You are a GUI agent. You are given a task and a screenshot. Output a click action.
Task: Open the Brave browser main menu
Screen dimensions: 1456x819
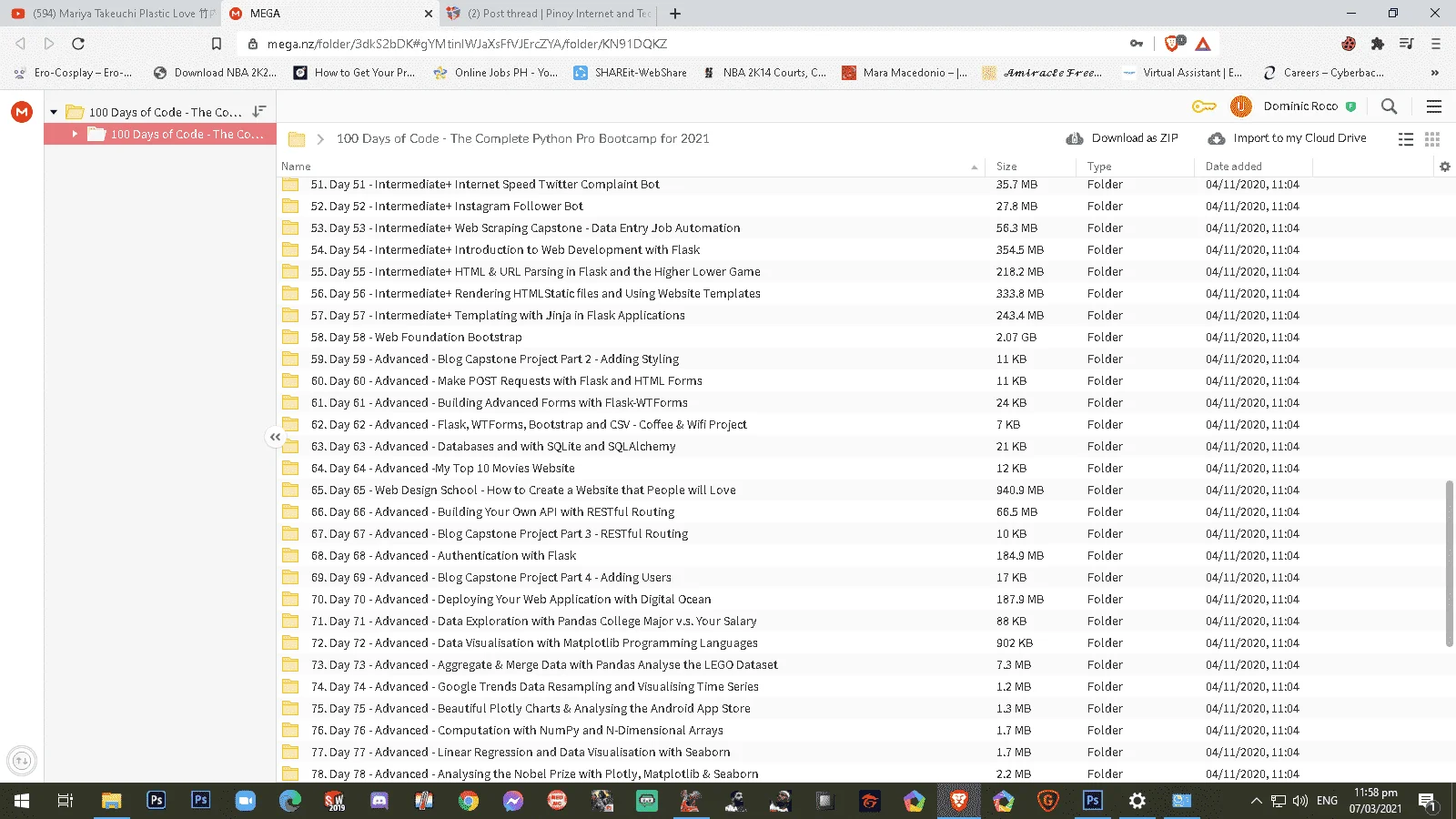coord(1436,44)
